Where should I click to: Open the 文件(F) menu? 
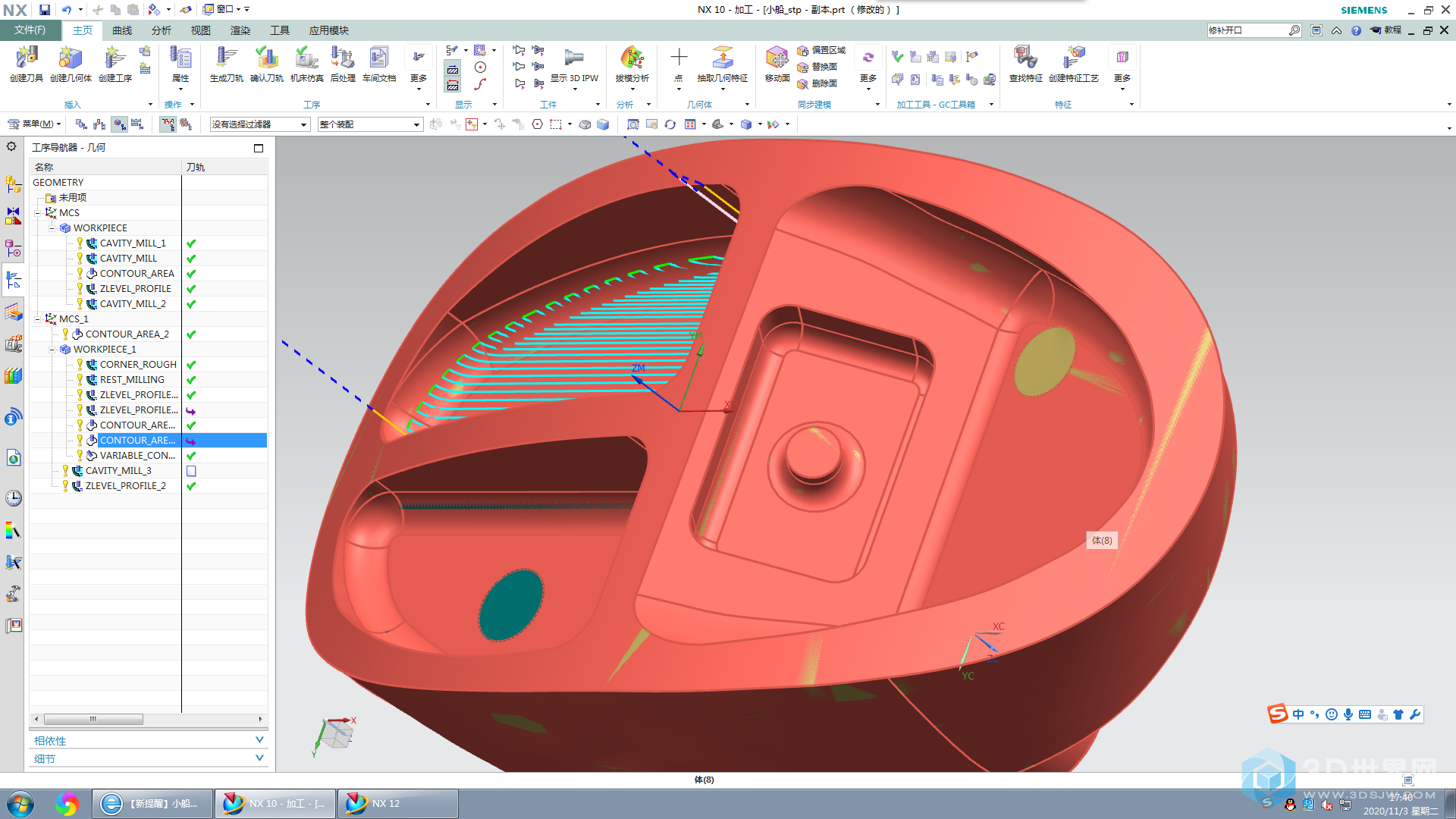(30, 30)
